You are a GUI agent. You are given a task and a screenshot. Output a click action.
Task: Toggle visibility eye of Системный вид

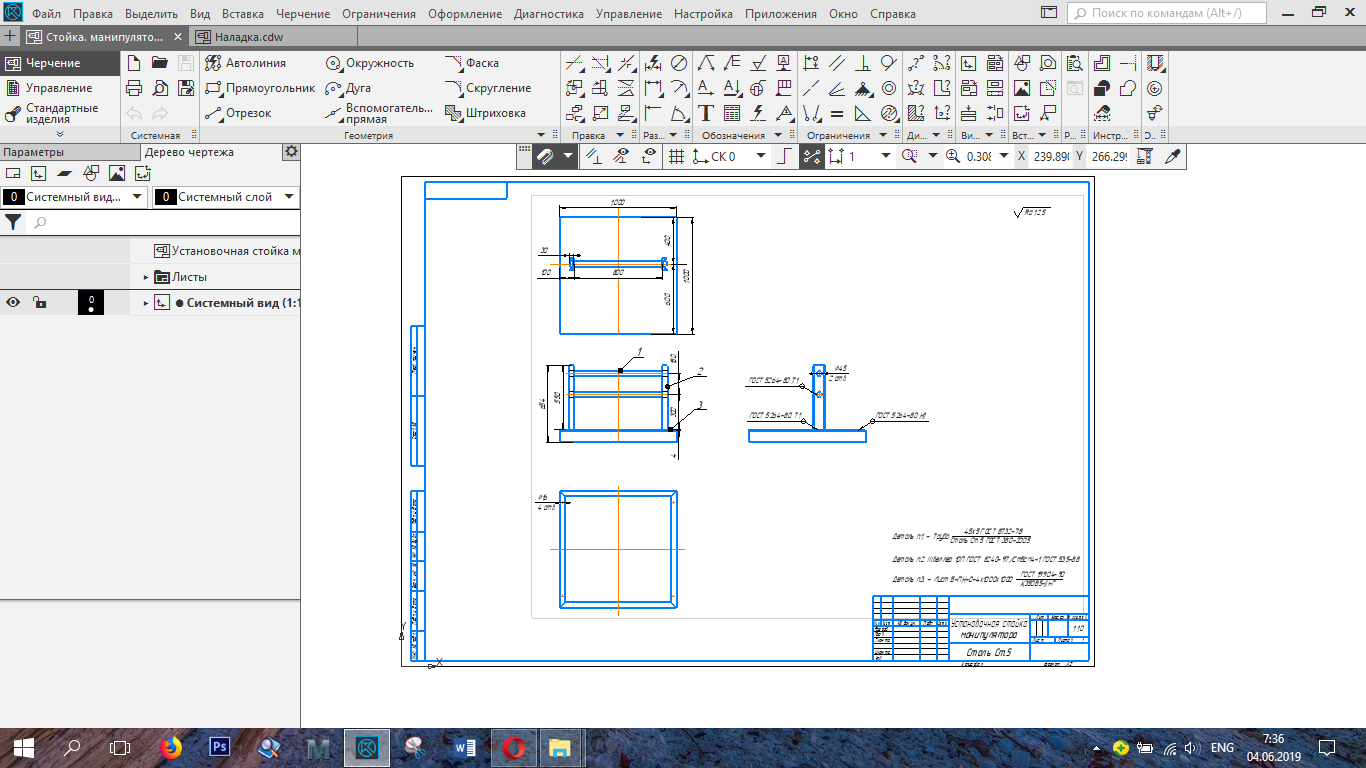coord(14,303)
